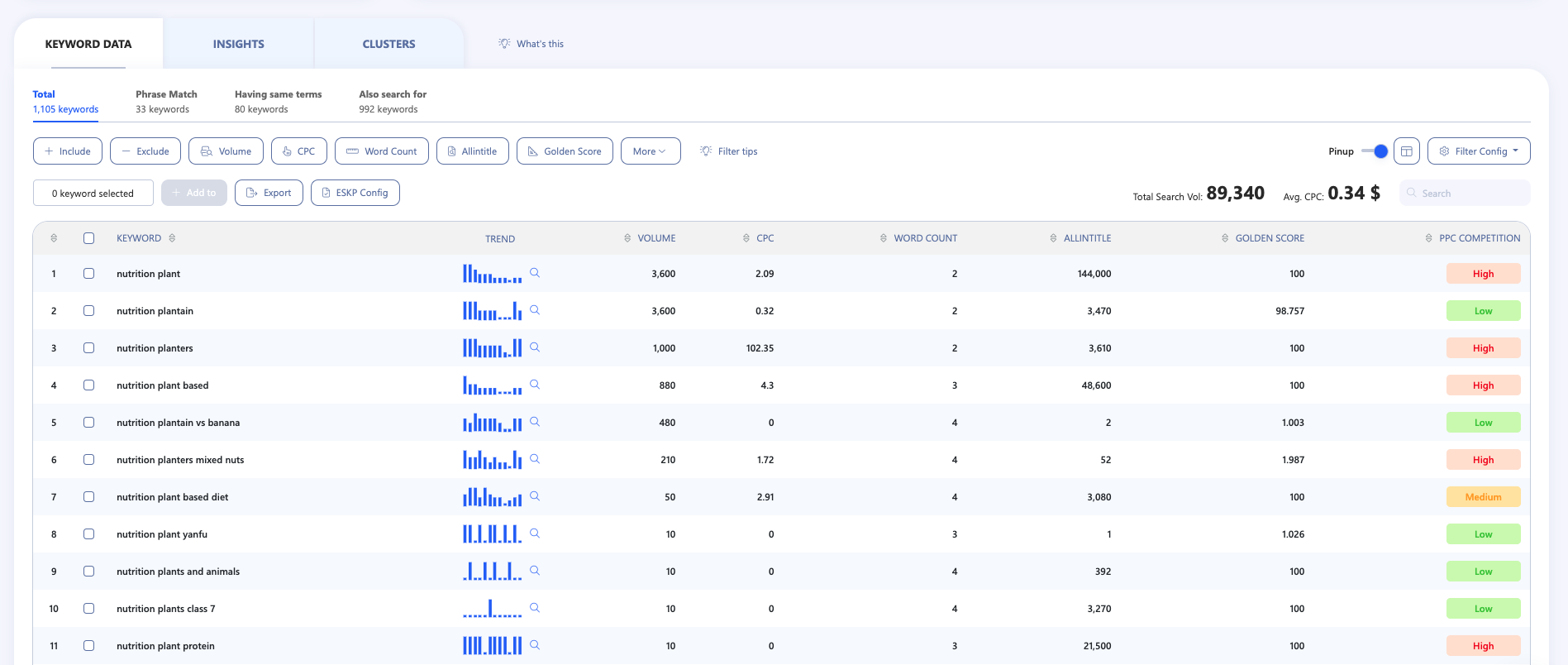Click the 0 keyword selected box
This screenshot has width=1568, height=665.
pyautogui.click(x=93, y=193)
